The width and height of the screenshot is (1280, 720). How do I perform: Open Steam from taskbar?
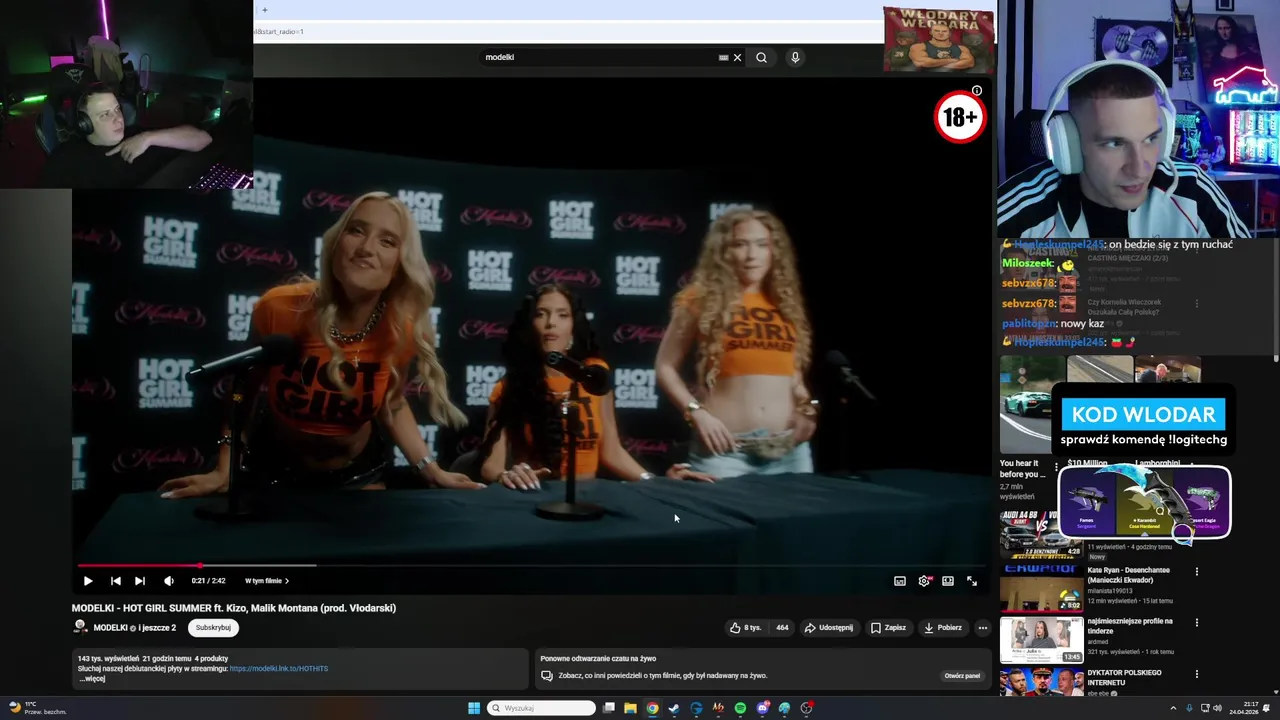coord(674,708)
